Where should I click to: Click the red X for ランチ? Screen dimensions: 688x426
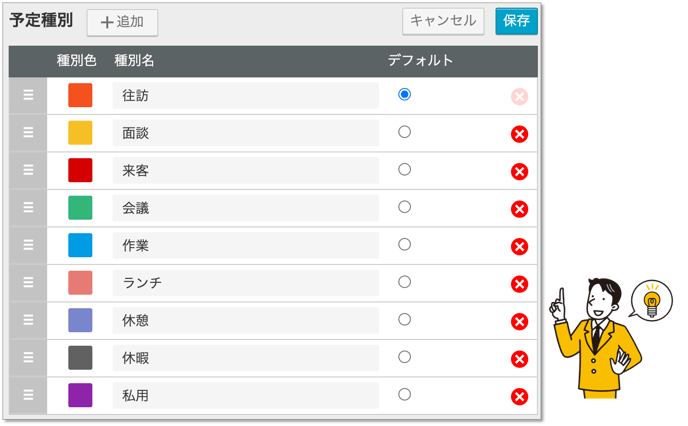[x=519, y=284]
